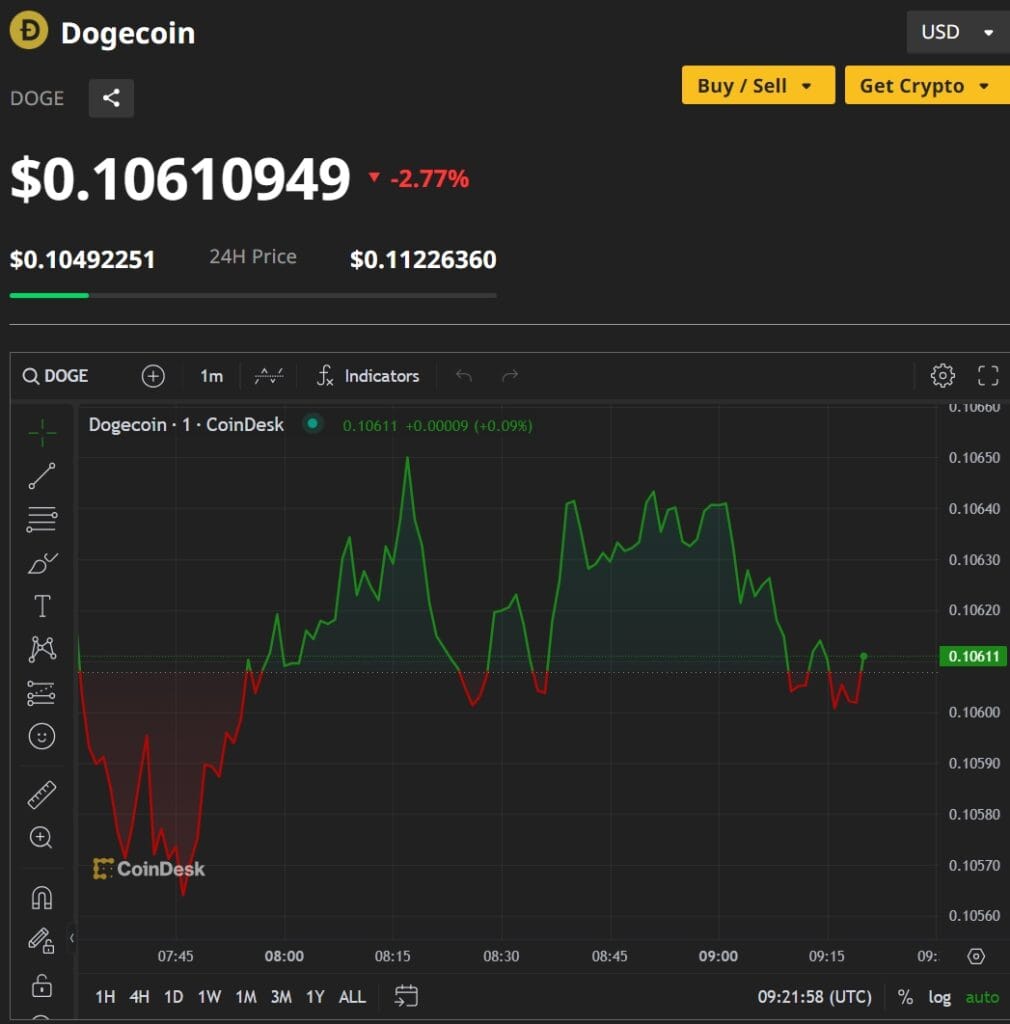Open the go to date calendar

(x=406, y=997)
